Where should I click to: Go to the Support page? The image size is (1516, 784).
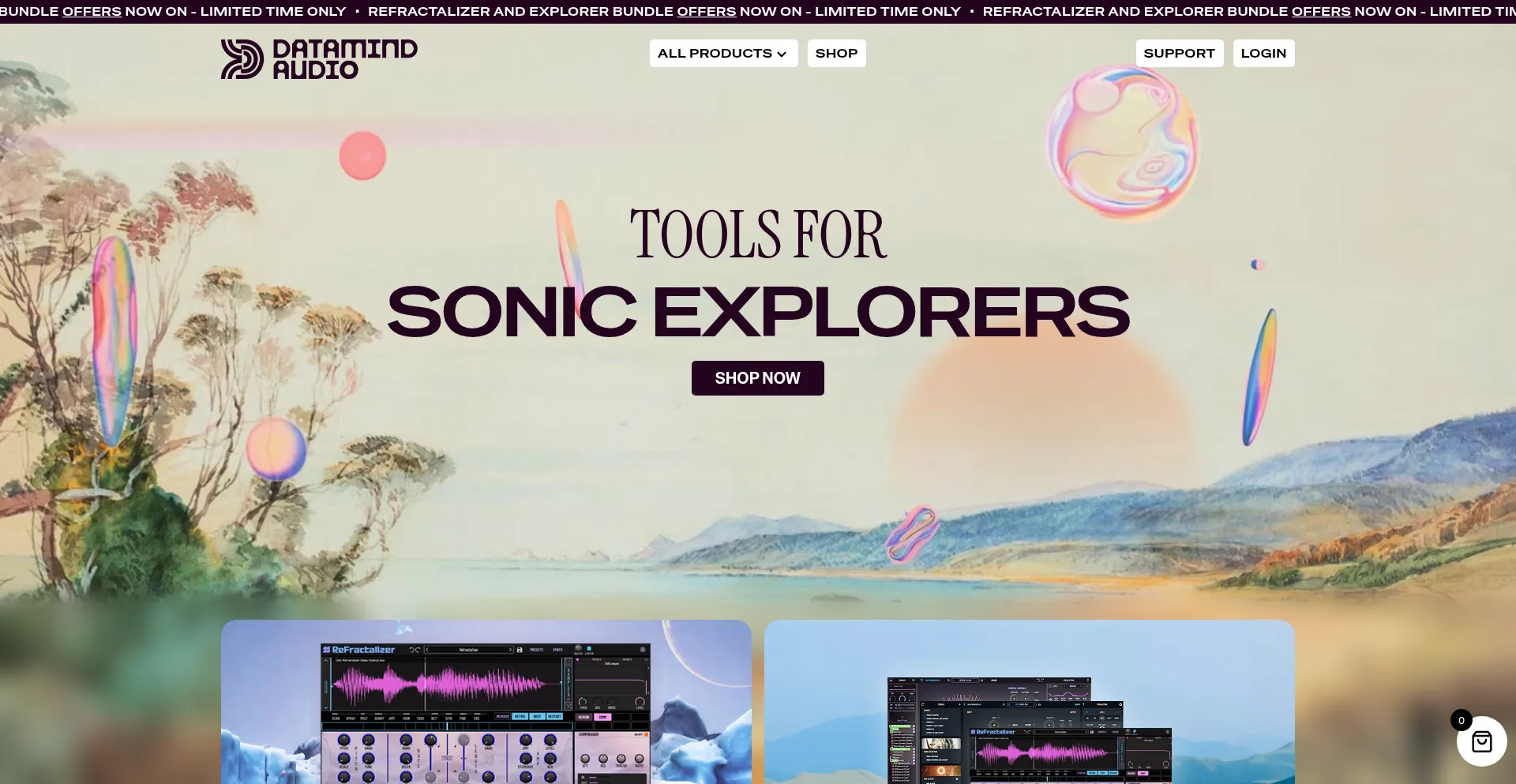pos(1179,53)
